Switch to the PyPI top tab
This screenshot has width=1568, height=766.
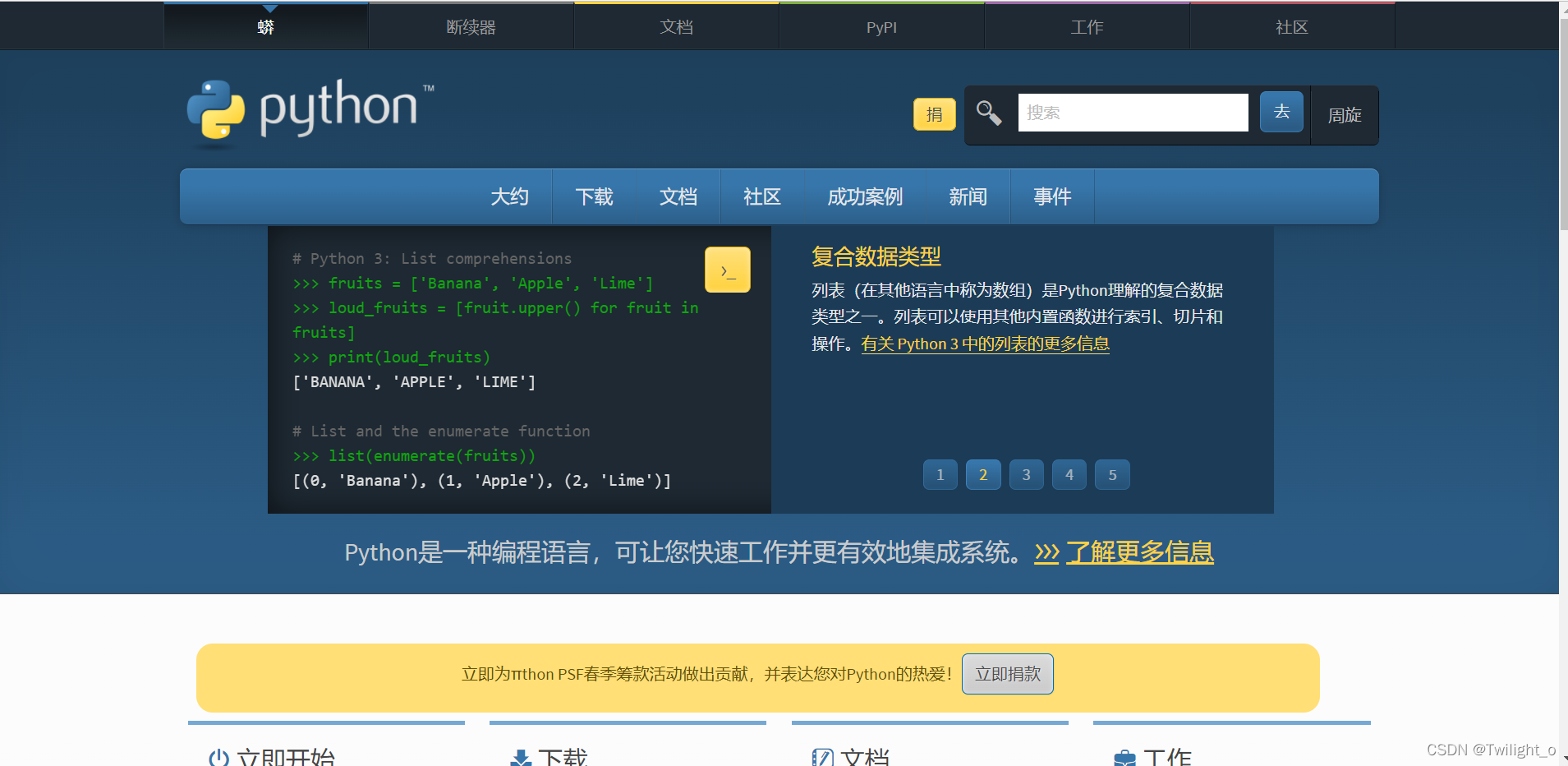(x=882, y=27)
